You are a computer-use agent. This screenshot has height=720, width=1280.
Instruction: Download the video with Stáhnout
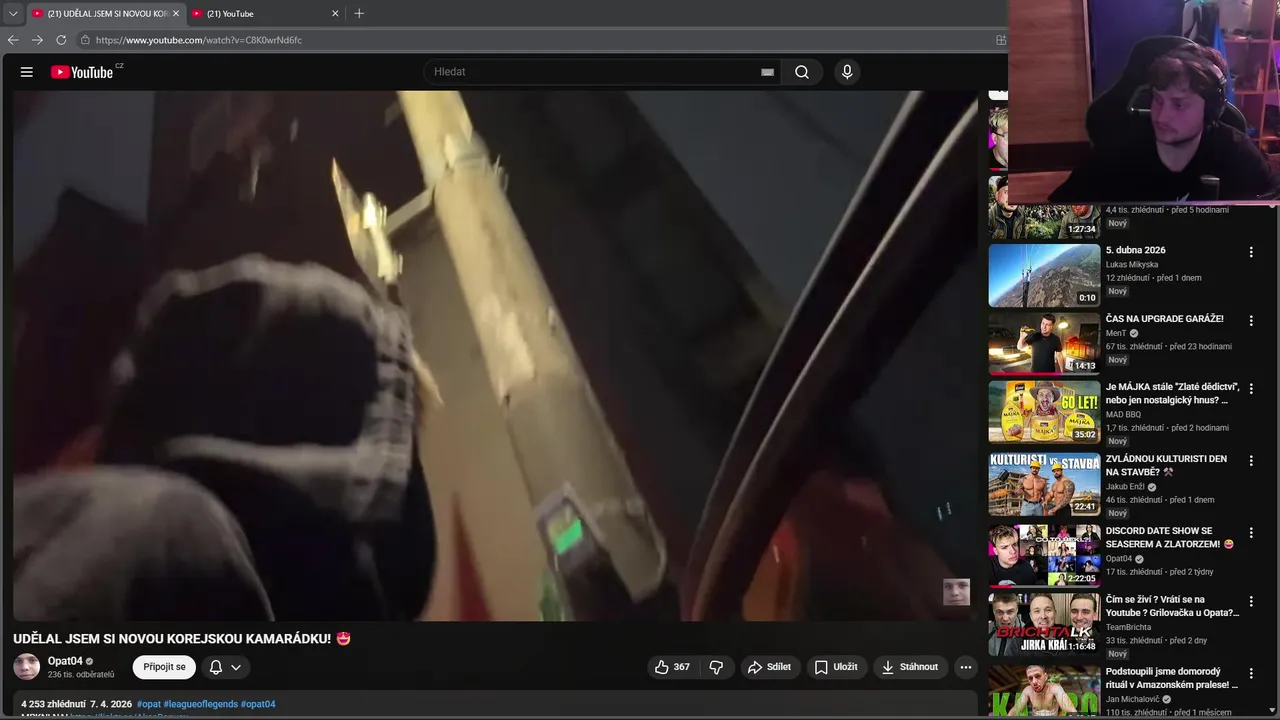(x=910, y=667)
